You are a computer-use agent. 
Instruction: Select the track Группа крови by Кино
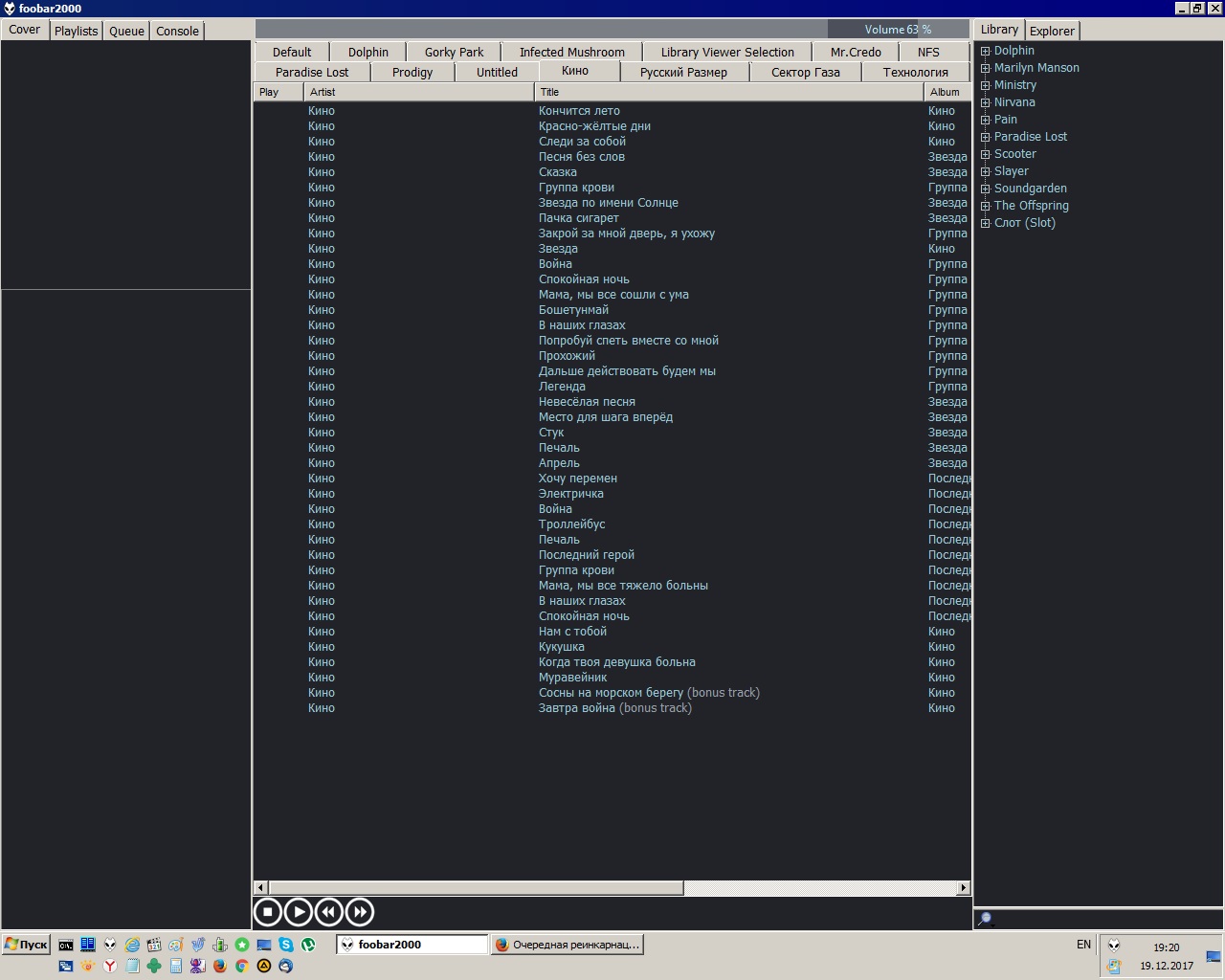coord(576,188)
